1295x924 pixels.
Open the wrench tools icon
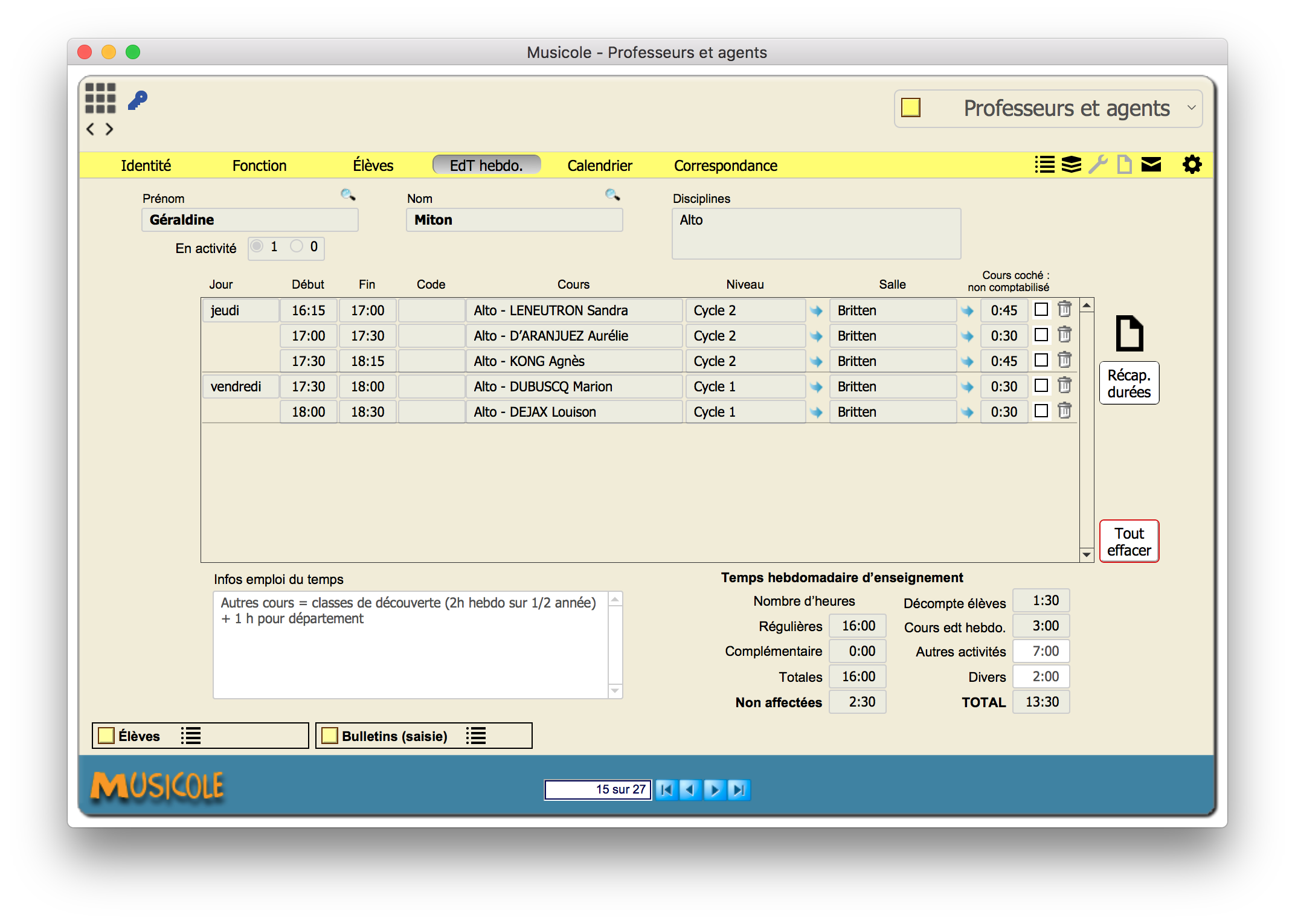click(x=1098, y=165)
